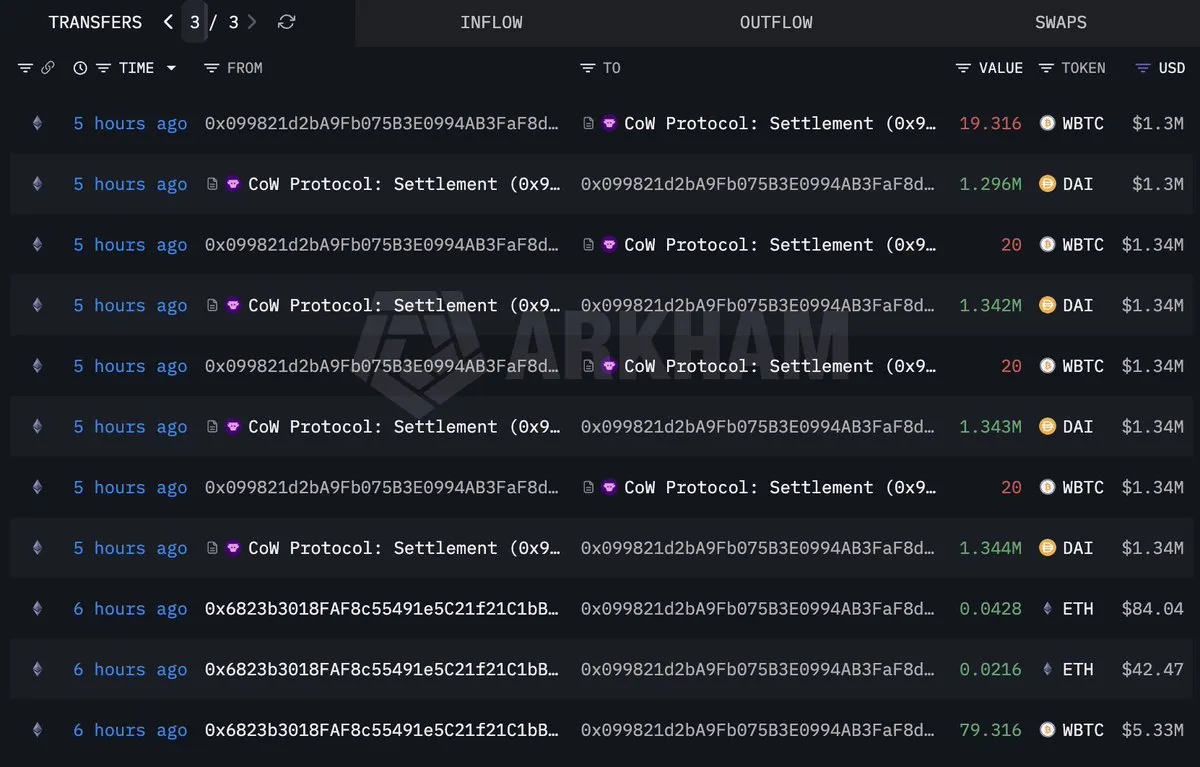Screen dimensions: 1200x767
Task: Open the VALUE column filter
Action: click(x=963, y=68)
